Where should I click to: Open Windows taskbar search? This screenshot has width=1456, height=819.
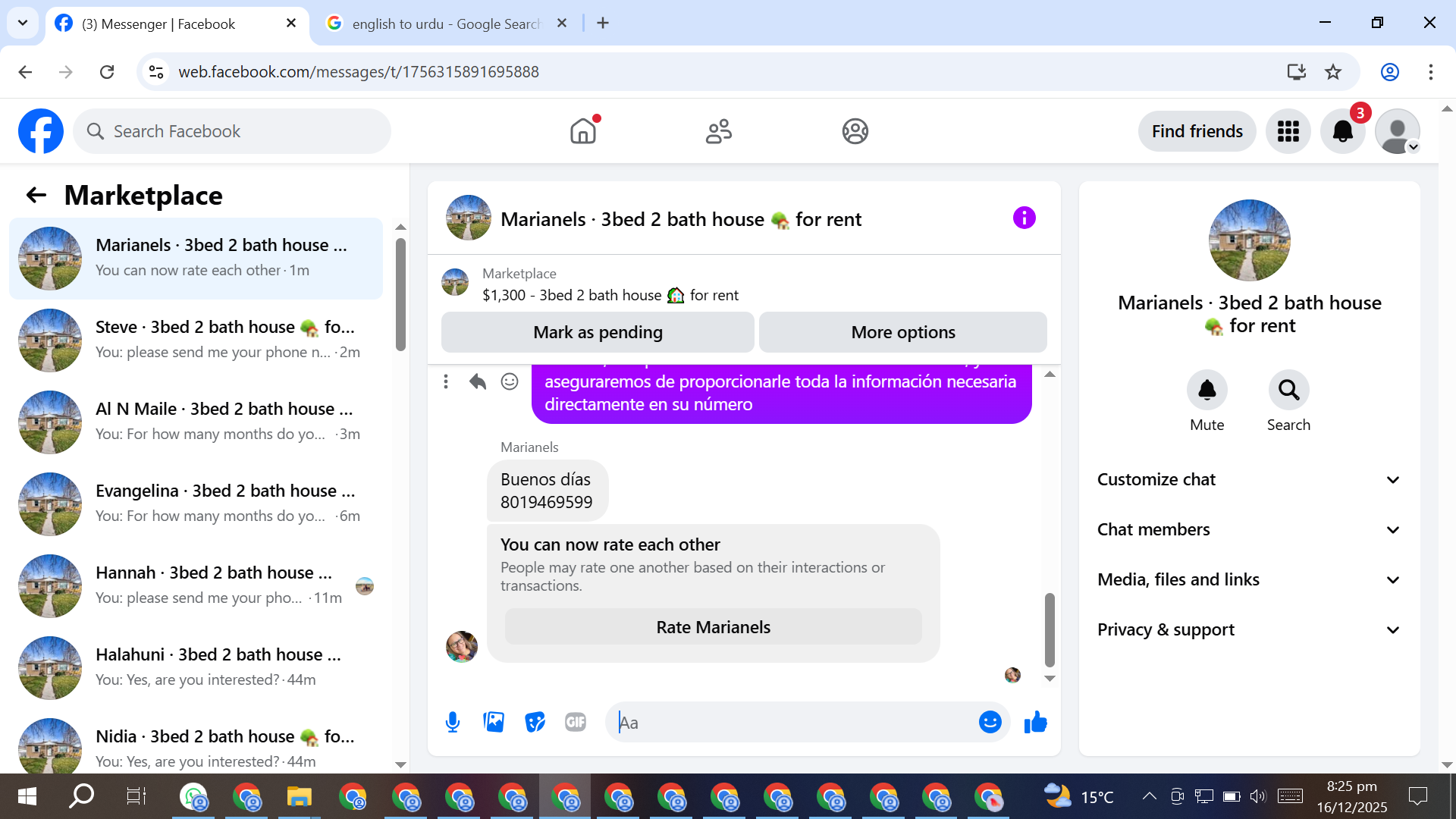pyautogui.click(x=82, y=796)
